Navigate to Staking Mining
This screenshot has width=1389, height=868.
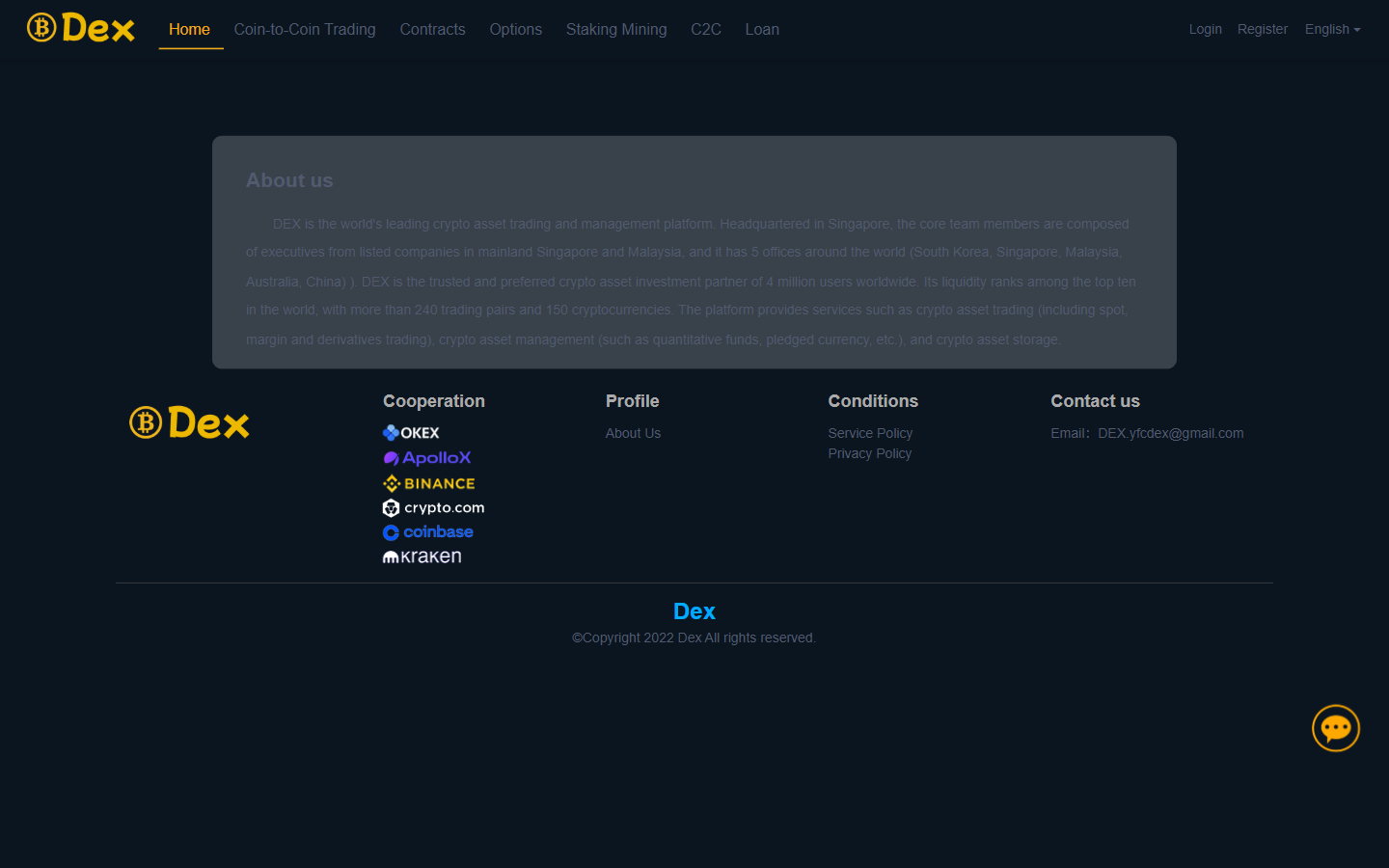coord(616,29)
